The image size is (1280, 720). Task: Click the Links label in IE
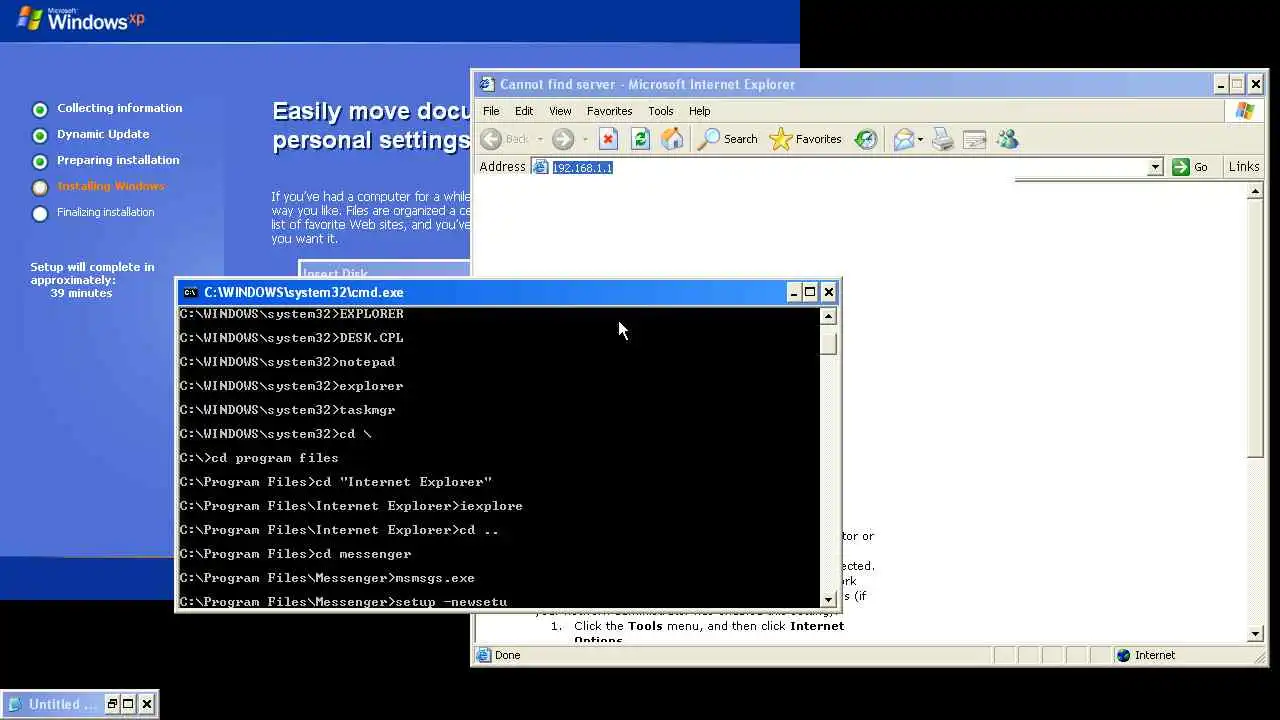click(x=1244, y=167)
